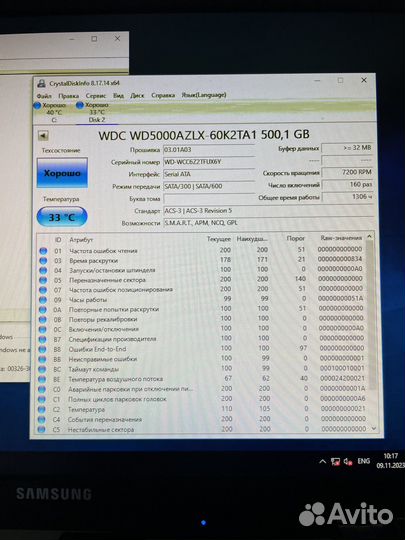Click status icon for attribute C0 Аварийные парковки
Viewport: 405px width, 540px height.
coord(42,390)
